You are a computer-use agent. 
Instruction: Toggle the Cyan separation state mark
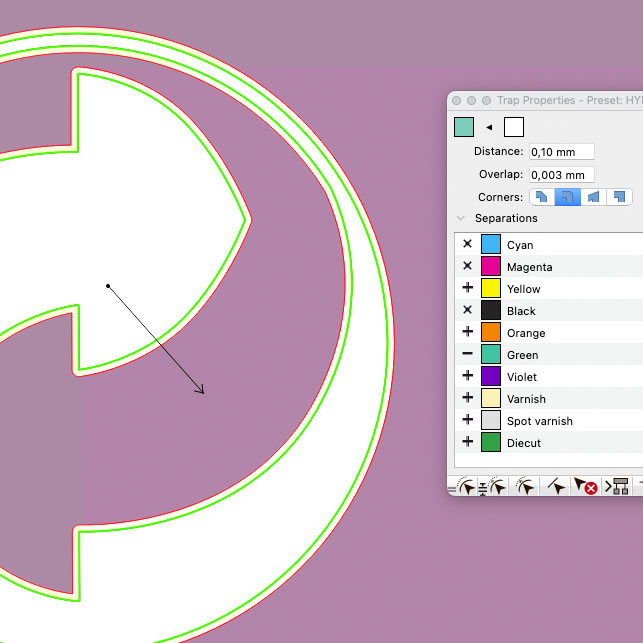click(x=467, y=244)
